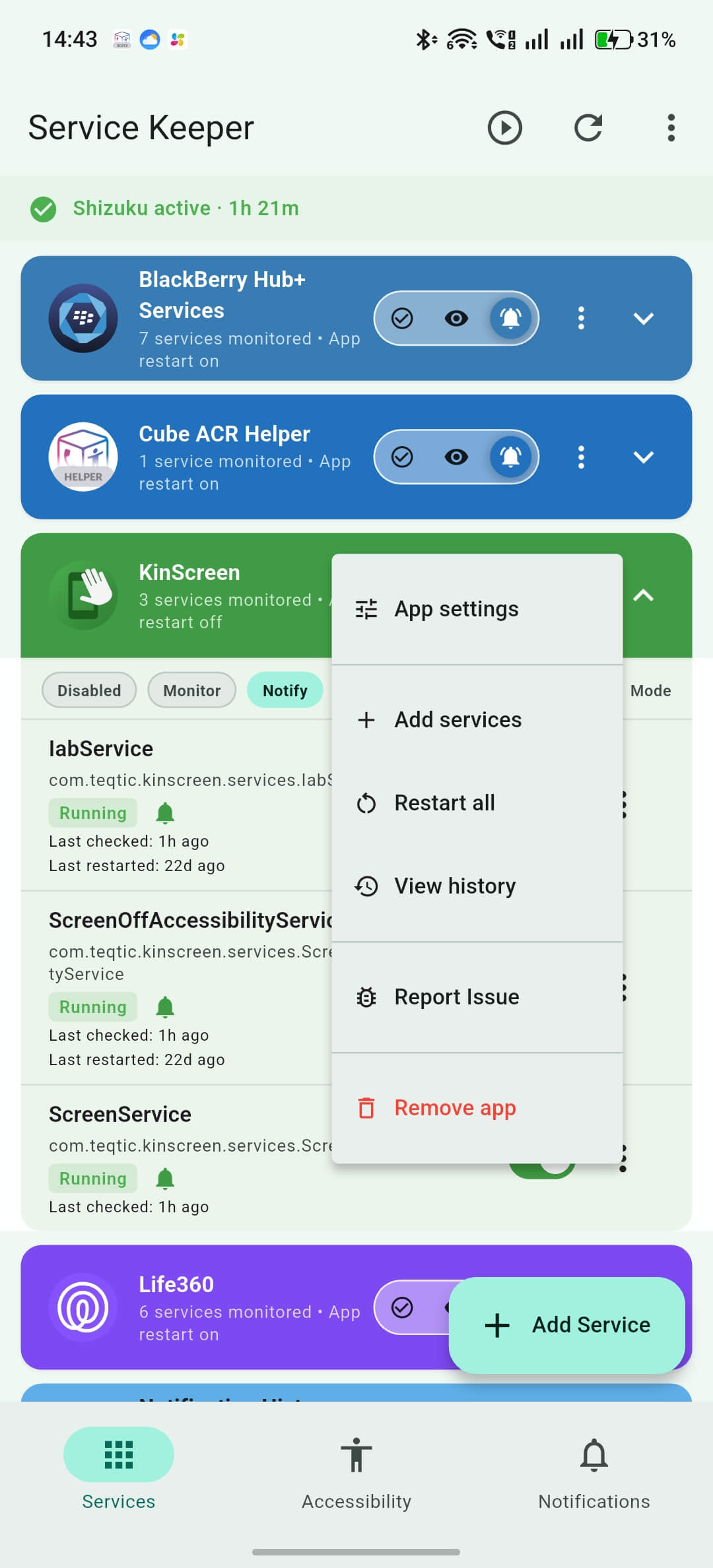This screenshot has height=1568, width=713.
Task: Open the header overflow three-dot menu
Action: click(671, 127)
